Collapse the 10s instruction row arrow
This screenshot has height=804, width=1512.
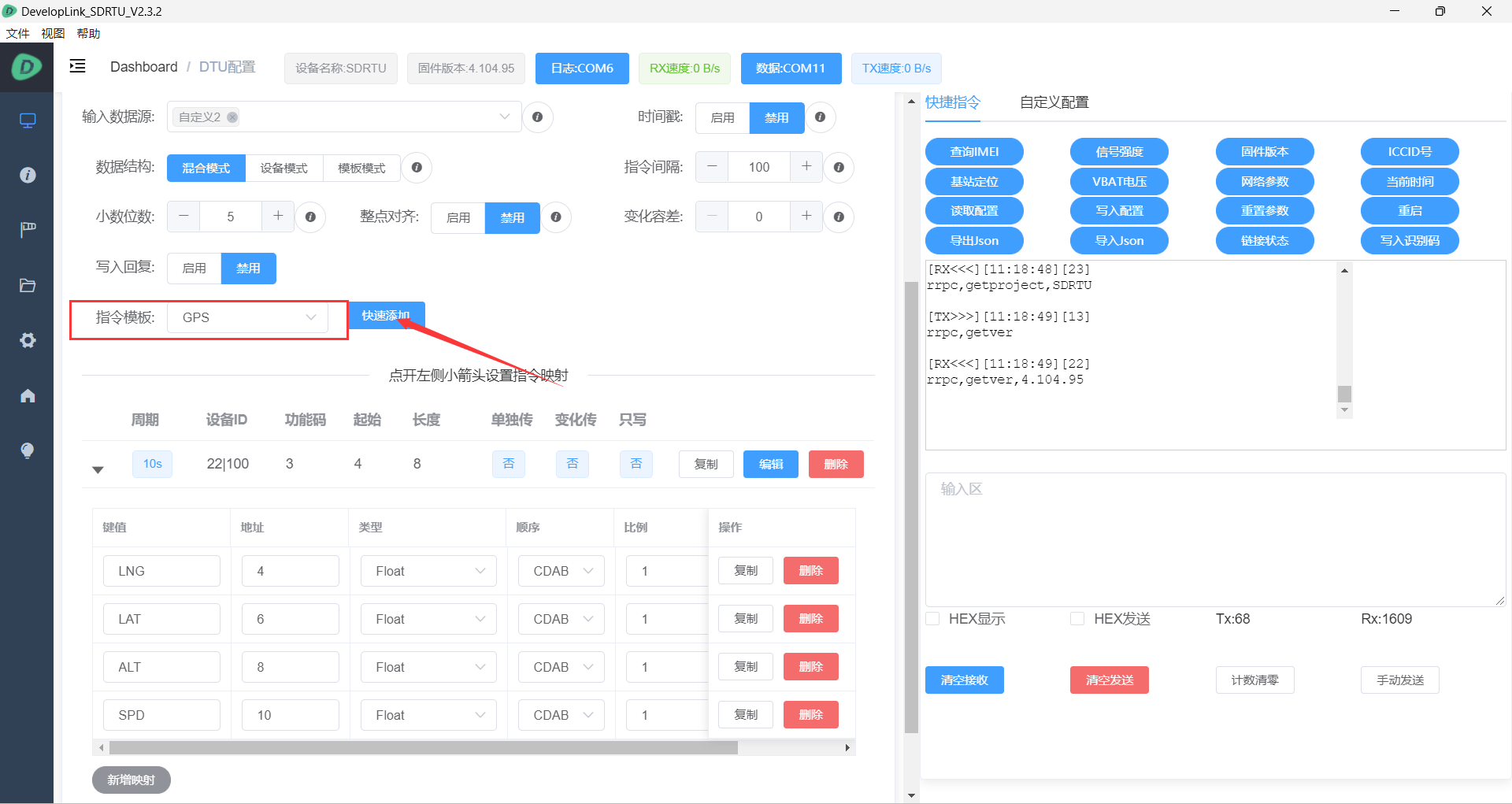[x=98, y=469]
